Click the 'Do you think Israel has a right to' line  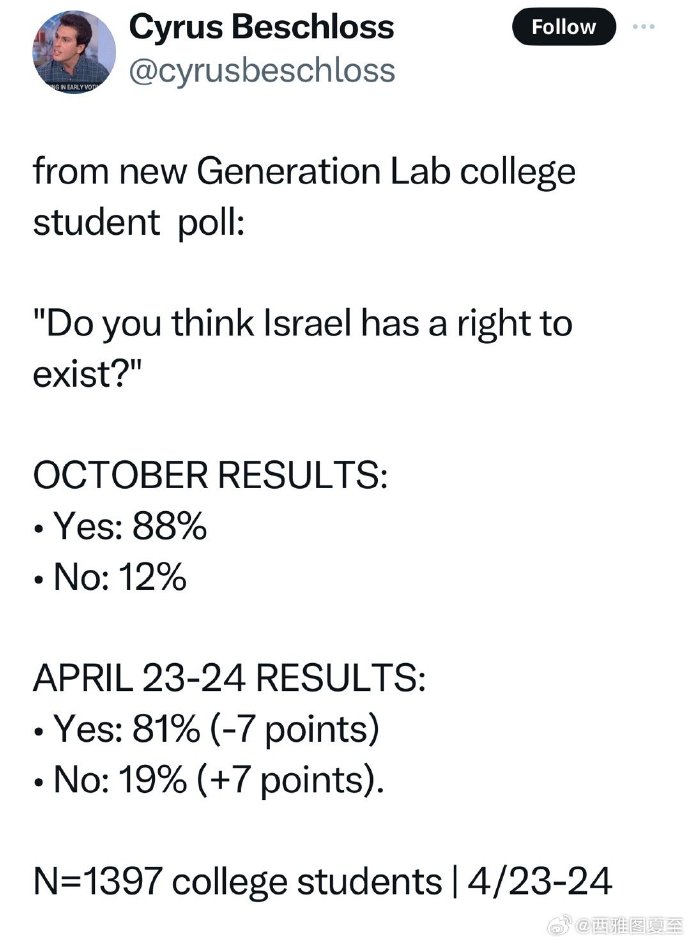click(303, 324)
